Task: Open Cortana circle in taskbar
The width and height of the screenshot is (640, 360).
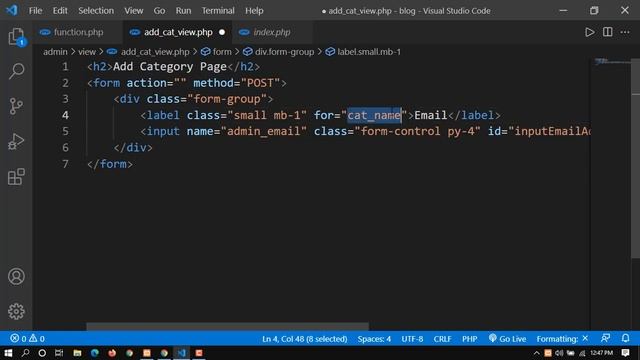Action: point(42,353)
